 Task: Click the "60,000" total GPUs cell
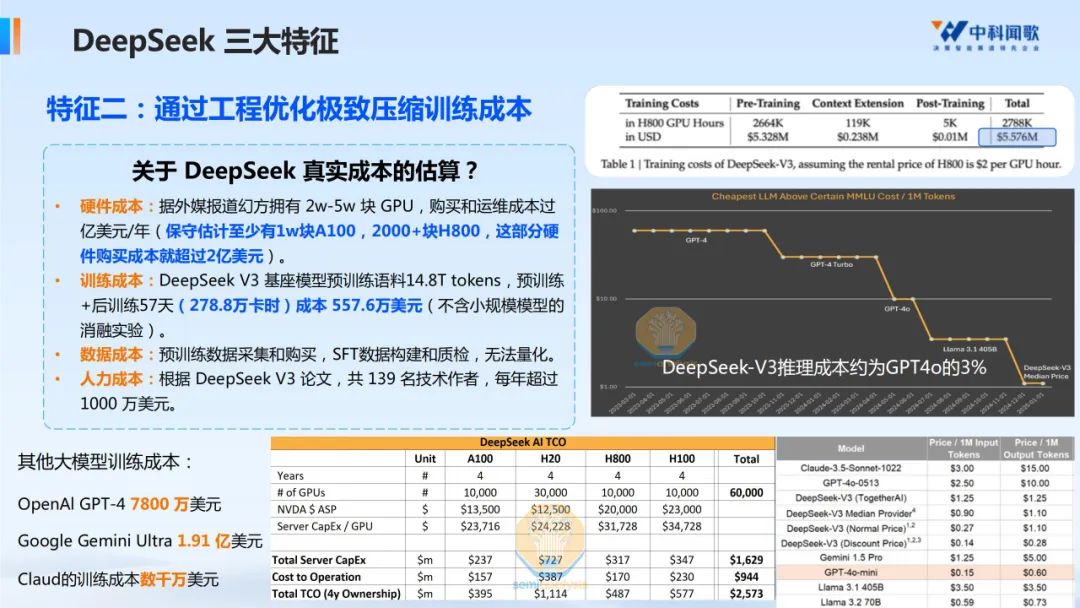point(746,492)
